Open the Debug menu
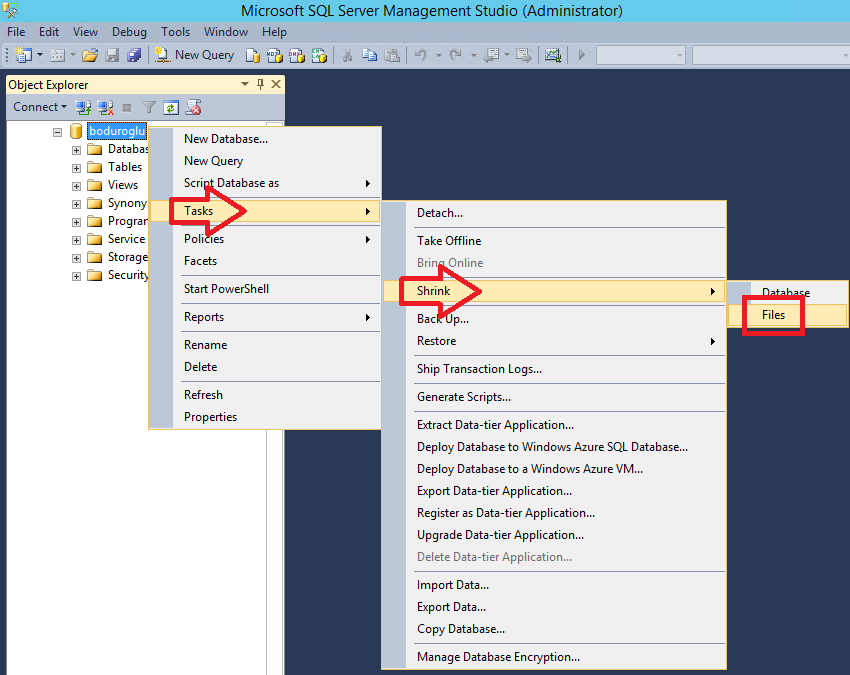850x675 pixels. tap(130, 32)
